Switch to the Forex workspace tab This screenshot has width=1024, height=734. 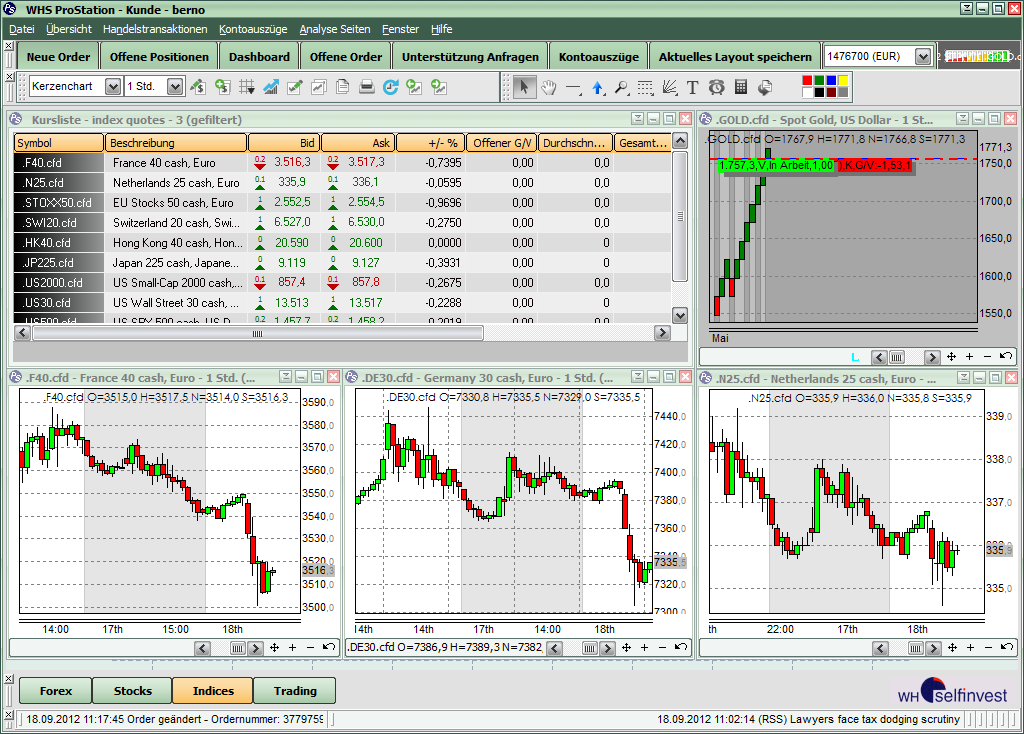(55, 691)
